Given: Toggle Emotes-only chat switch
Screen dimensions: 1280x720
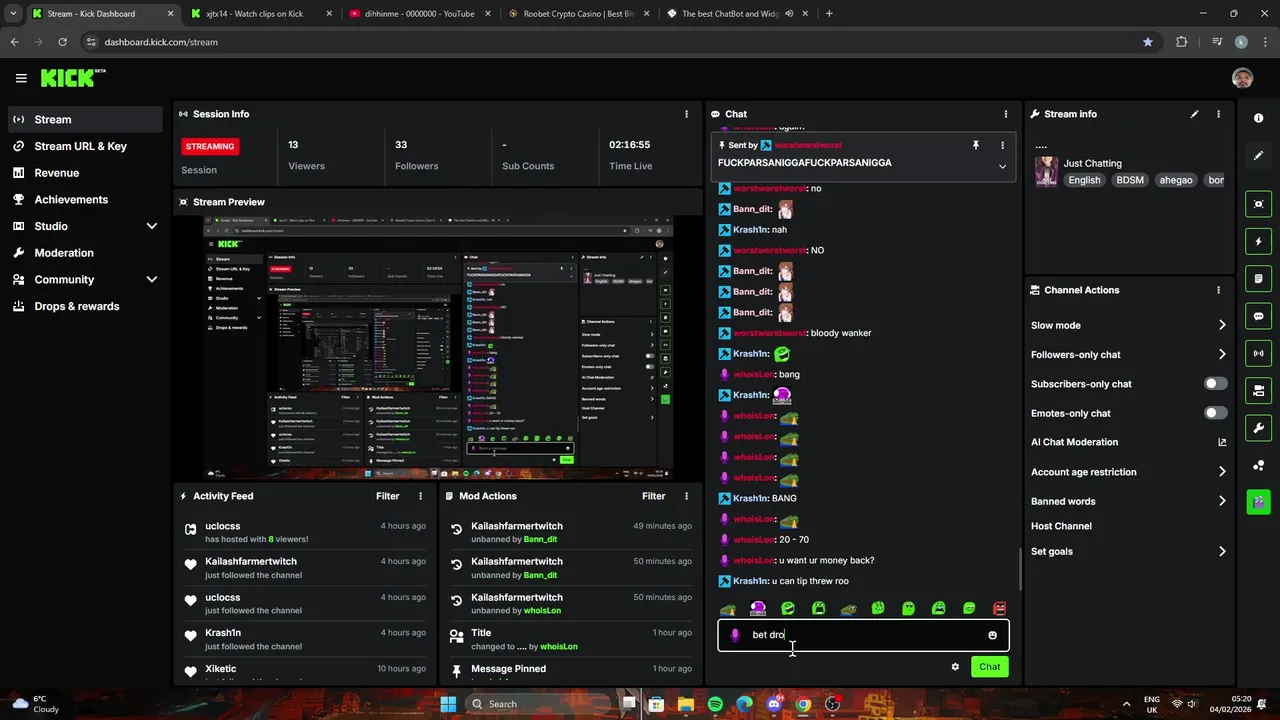Looking at the screenshot, I should [1215, 413].
